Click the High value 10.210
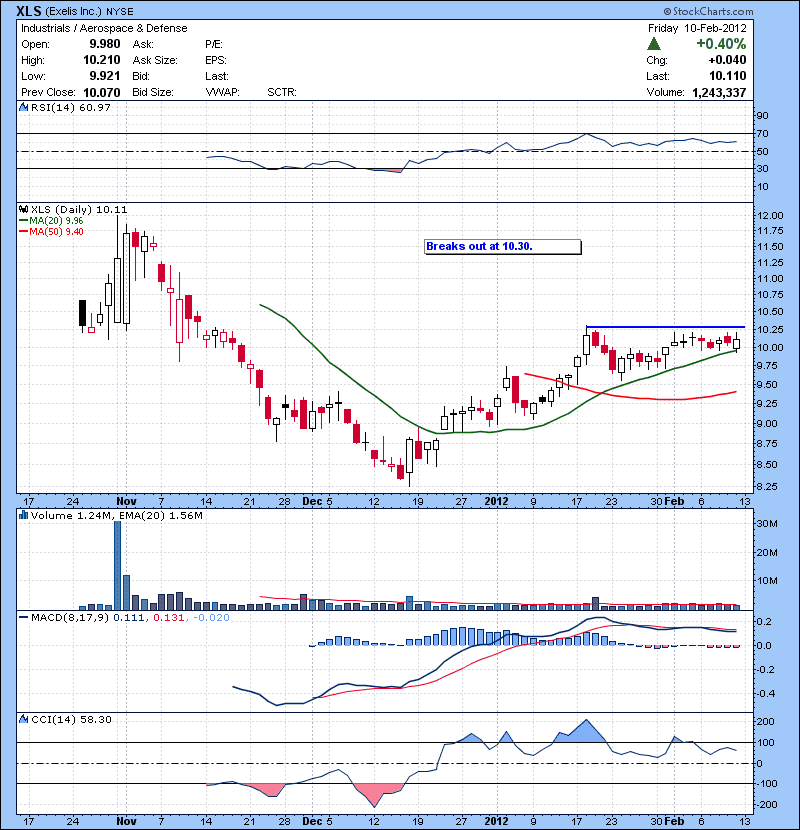 pyautogui.click(x=102, y=60)
